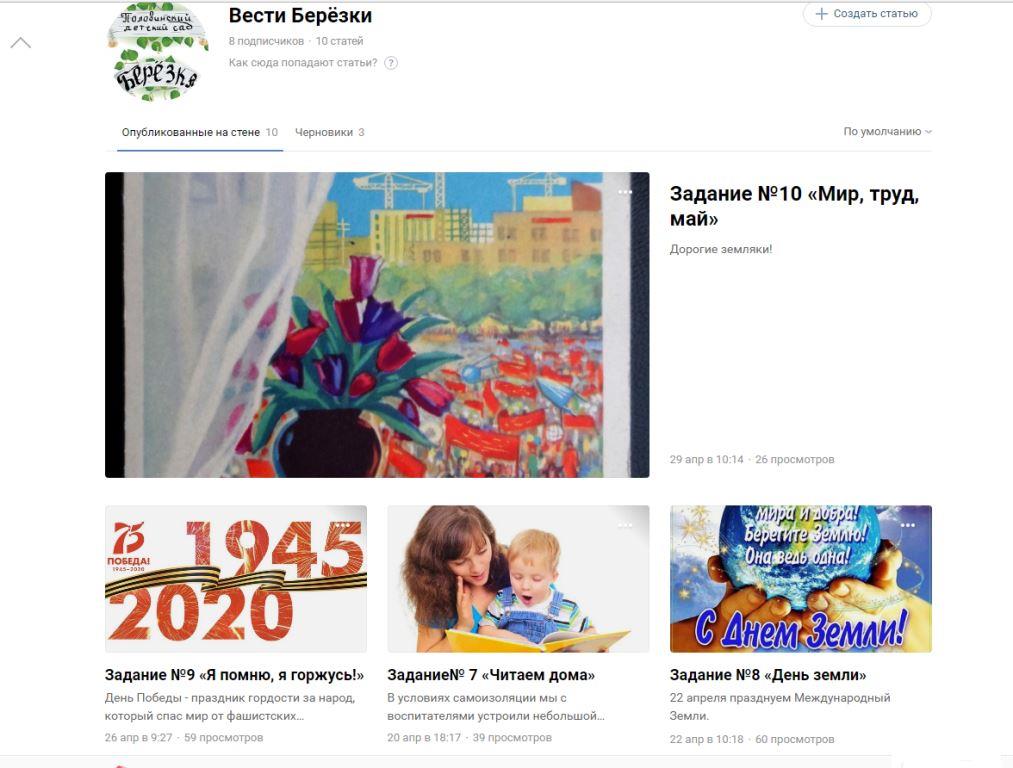
Task: Open three-dot menu on Задание №10 image
Action: coord(625,192)
